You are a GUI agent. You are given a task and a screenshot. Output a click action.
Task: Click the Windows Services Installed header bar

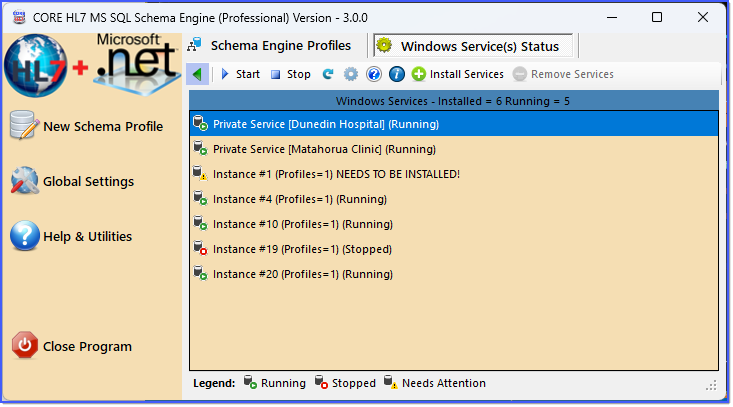454,100
